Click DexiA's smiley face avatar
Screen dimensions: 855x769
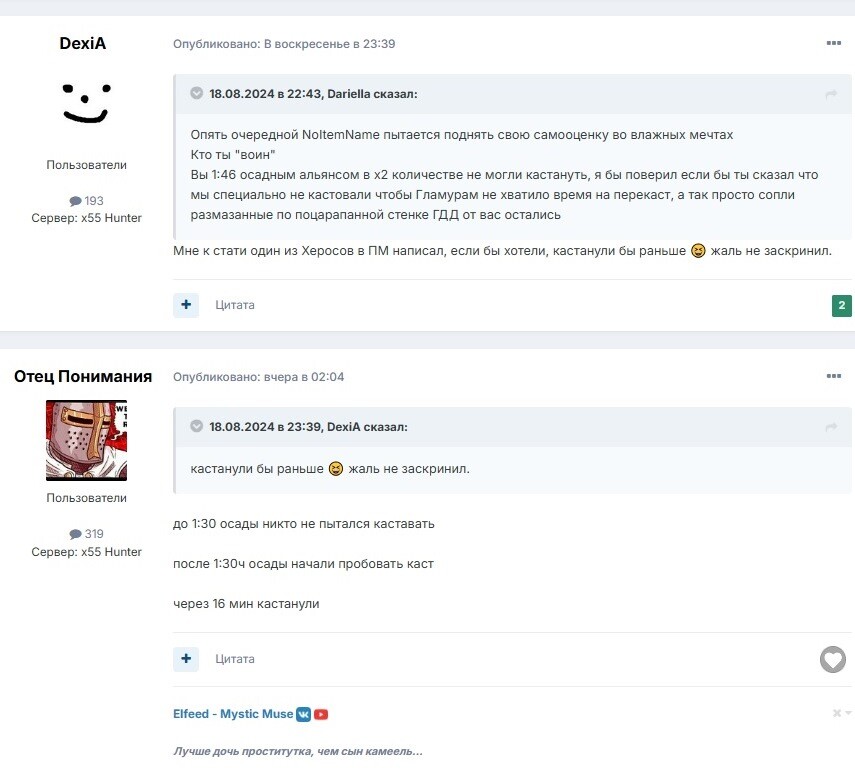tap(86, 103)
